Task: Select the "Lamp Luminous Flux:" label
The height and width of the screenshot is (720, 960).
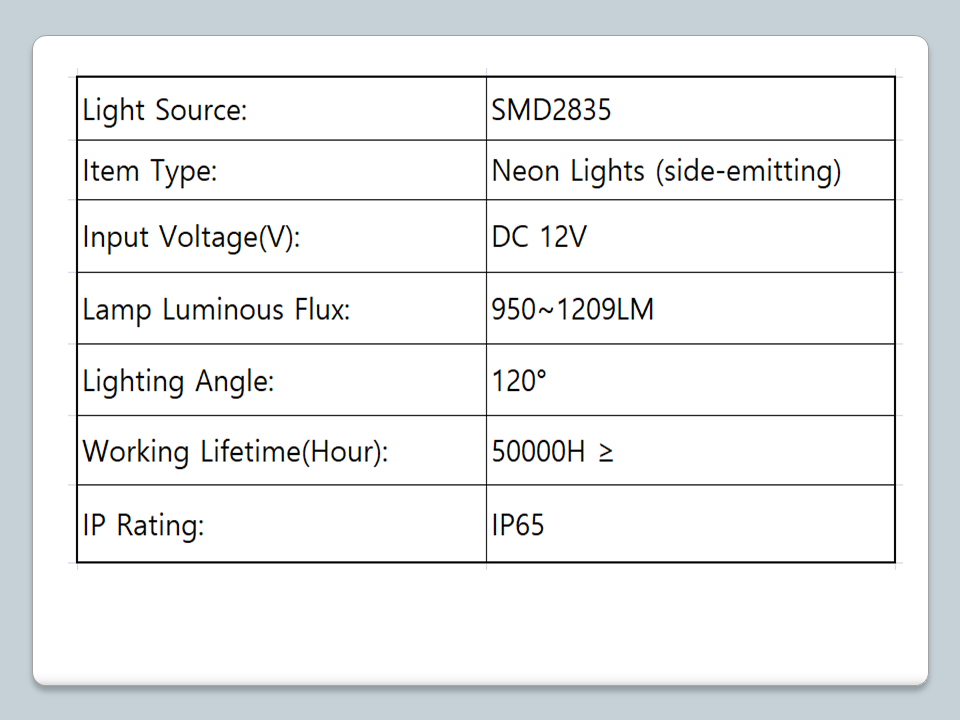Action: [216, 310]
